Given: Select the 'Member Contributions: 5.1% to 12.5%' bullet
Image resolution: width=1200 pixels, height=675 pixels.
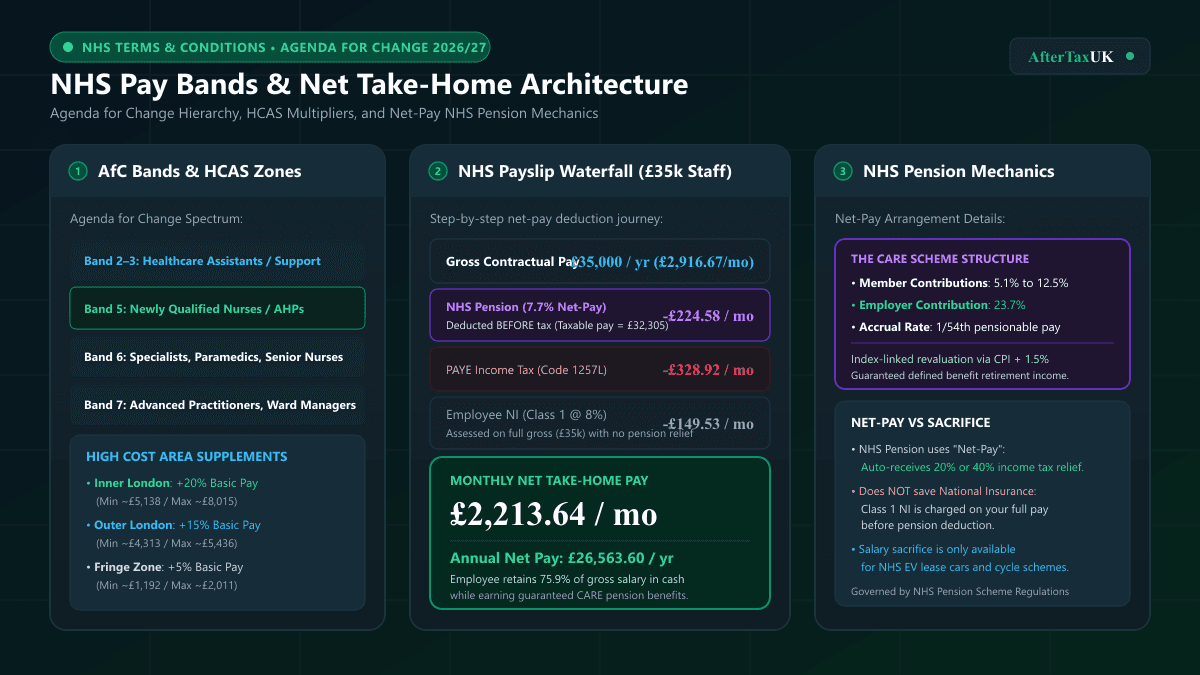Looking at the screenshot, I should (960, 283).
